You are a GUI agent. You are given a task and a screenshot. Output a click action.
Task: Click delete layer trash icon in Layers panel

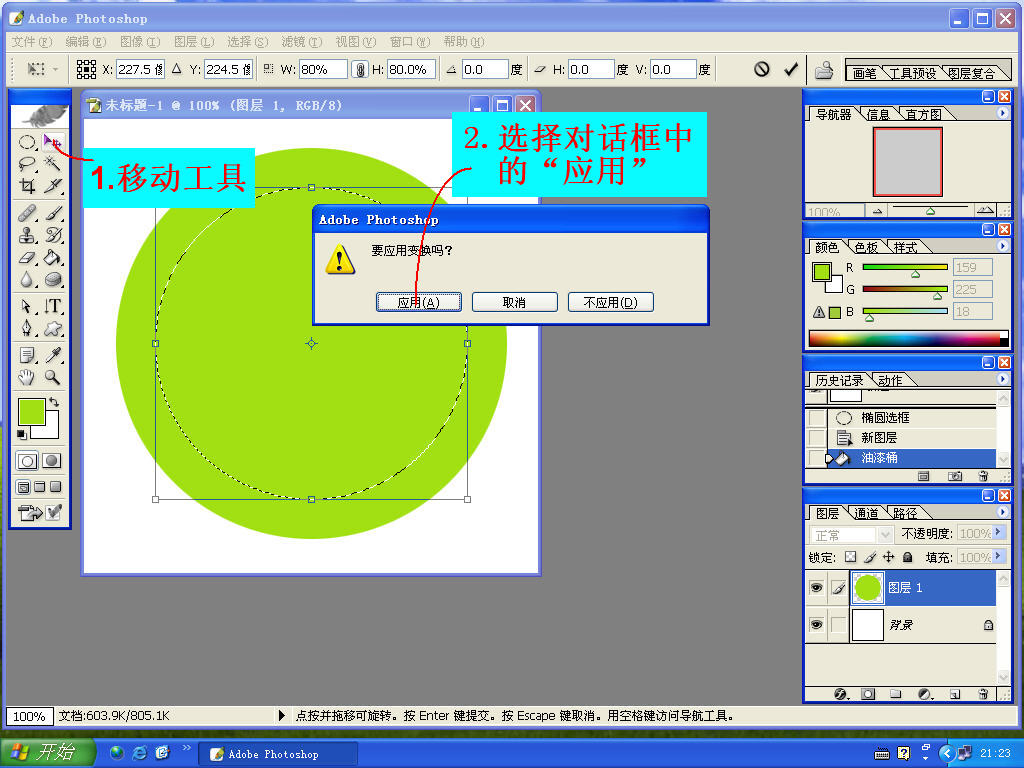click(x=984, y=694)
